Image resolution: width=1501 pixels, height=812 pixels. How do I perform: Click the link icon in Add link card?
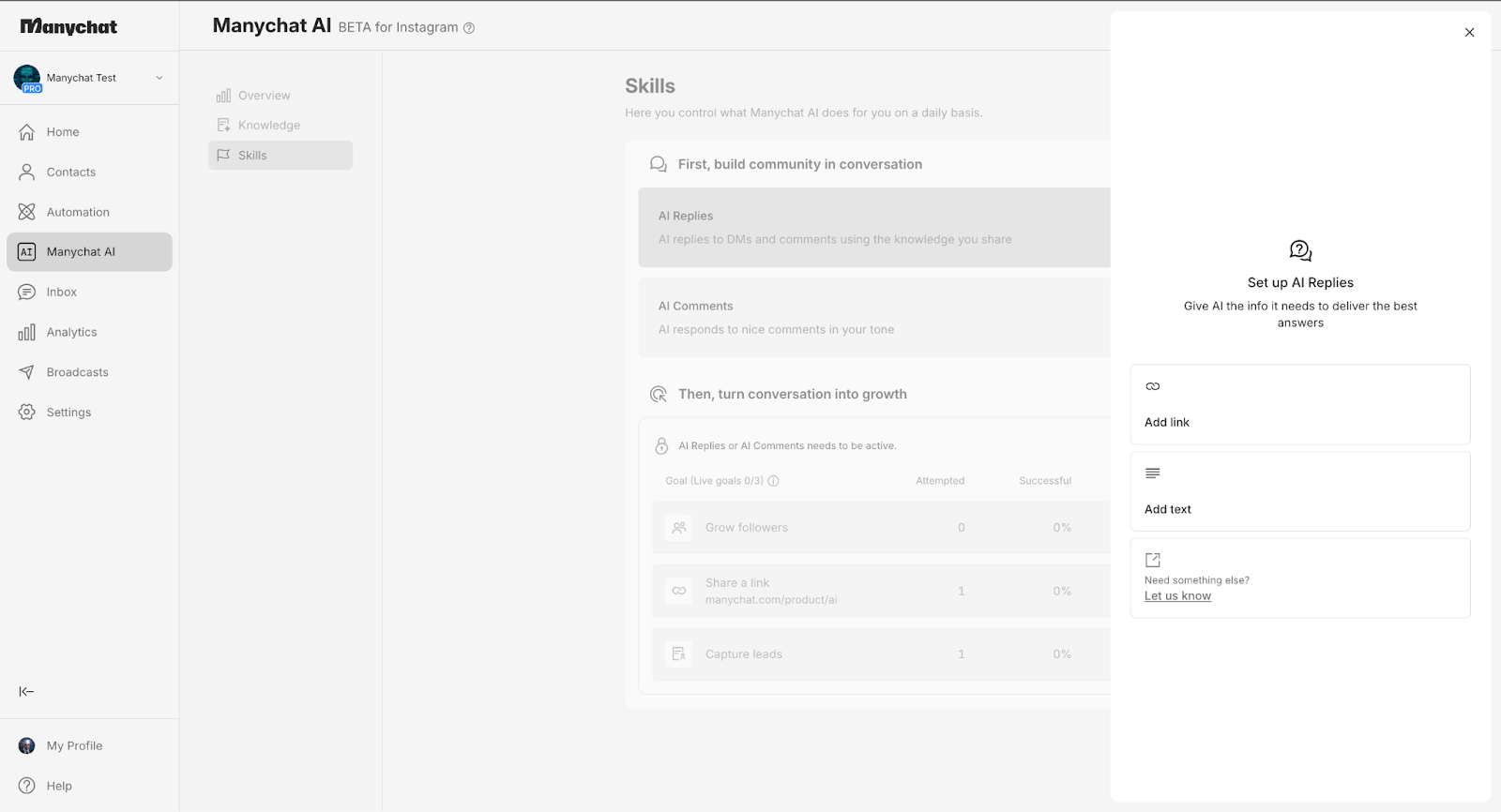(x=1153, y=386)
